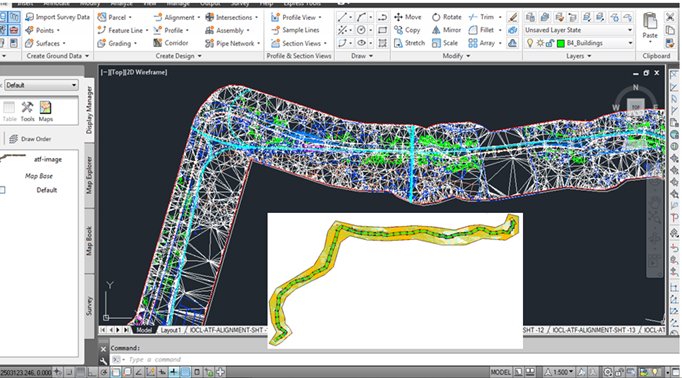Click the green B4_Buildings layer color swatch
This screenshot has height=378, width=682.
561,43
